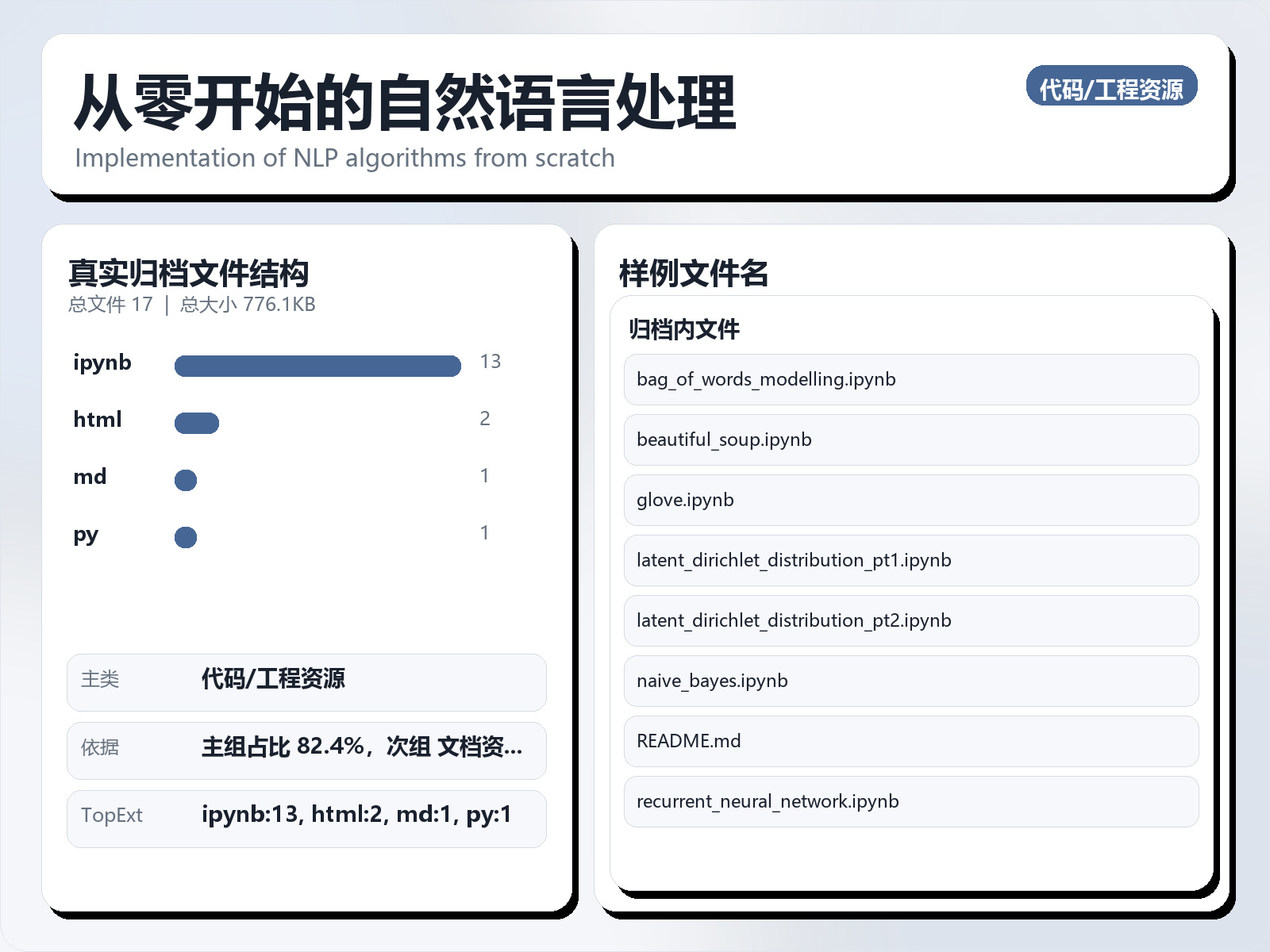The height and width of the screenshot is (952, 1270).
Task: Open naive_bayes.ipynb from the file list
Action: pos(910,681)
